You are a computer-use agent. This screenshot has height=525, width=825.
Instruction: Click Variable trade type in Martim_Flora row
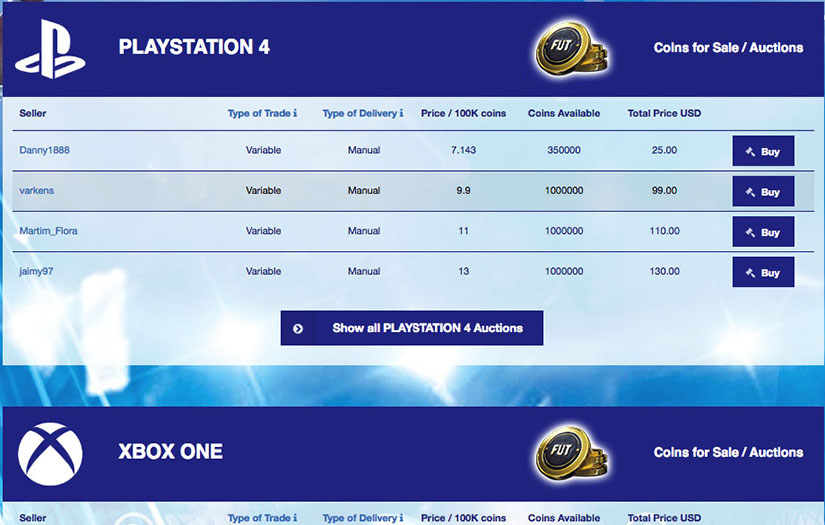coord(263,231)
